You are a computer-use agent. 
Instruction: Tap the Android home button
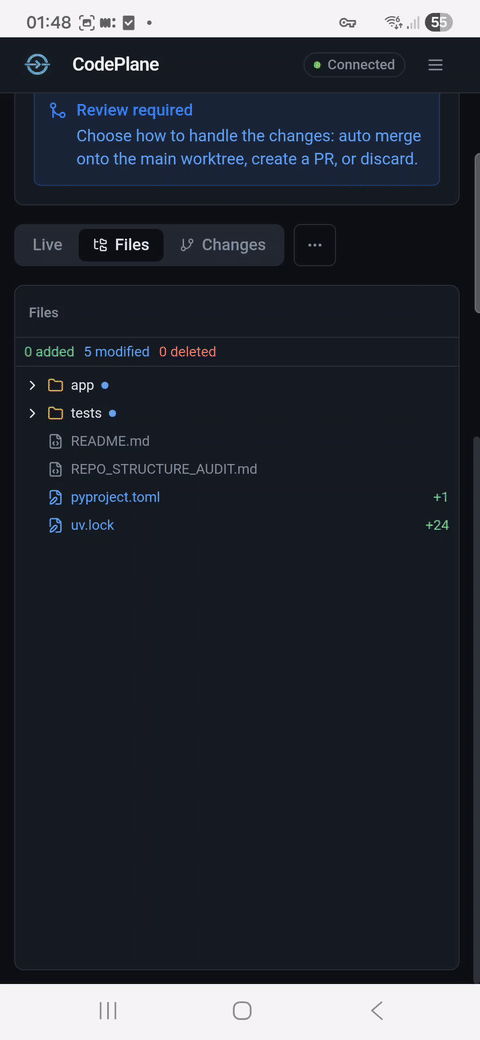coord(242,1011)
